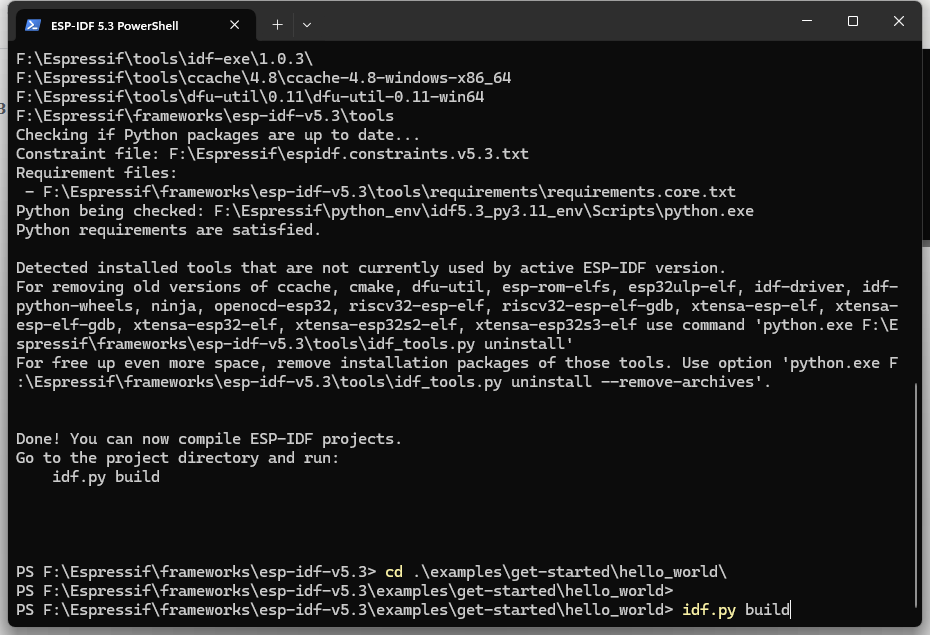This screenshot has width=930, height=635.
Task: Close the terminal window
Action: coord(900,21)
